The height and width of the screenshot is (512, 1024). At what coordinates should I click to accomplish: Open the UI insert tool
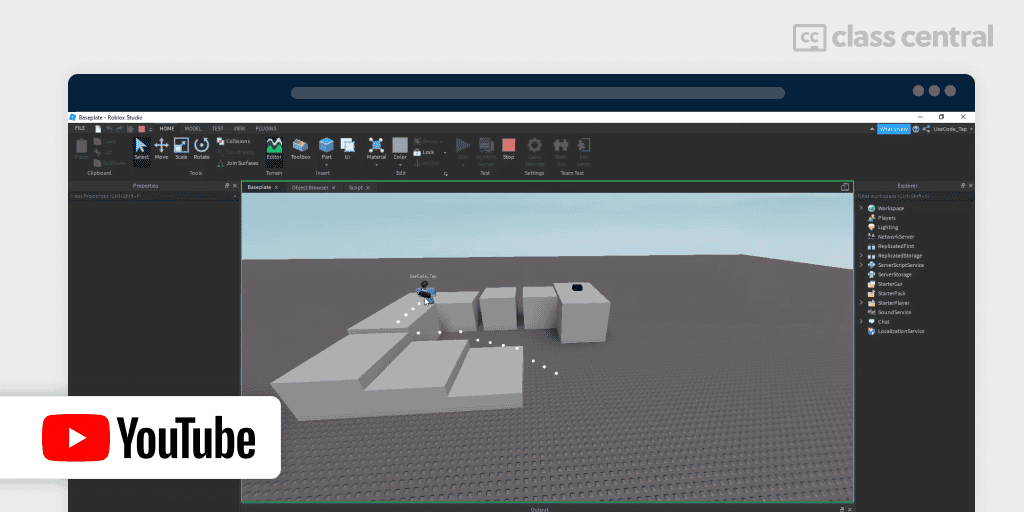pyautogui.click(x=347, y=149)
